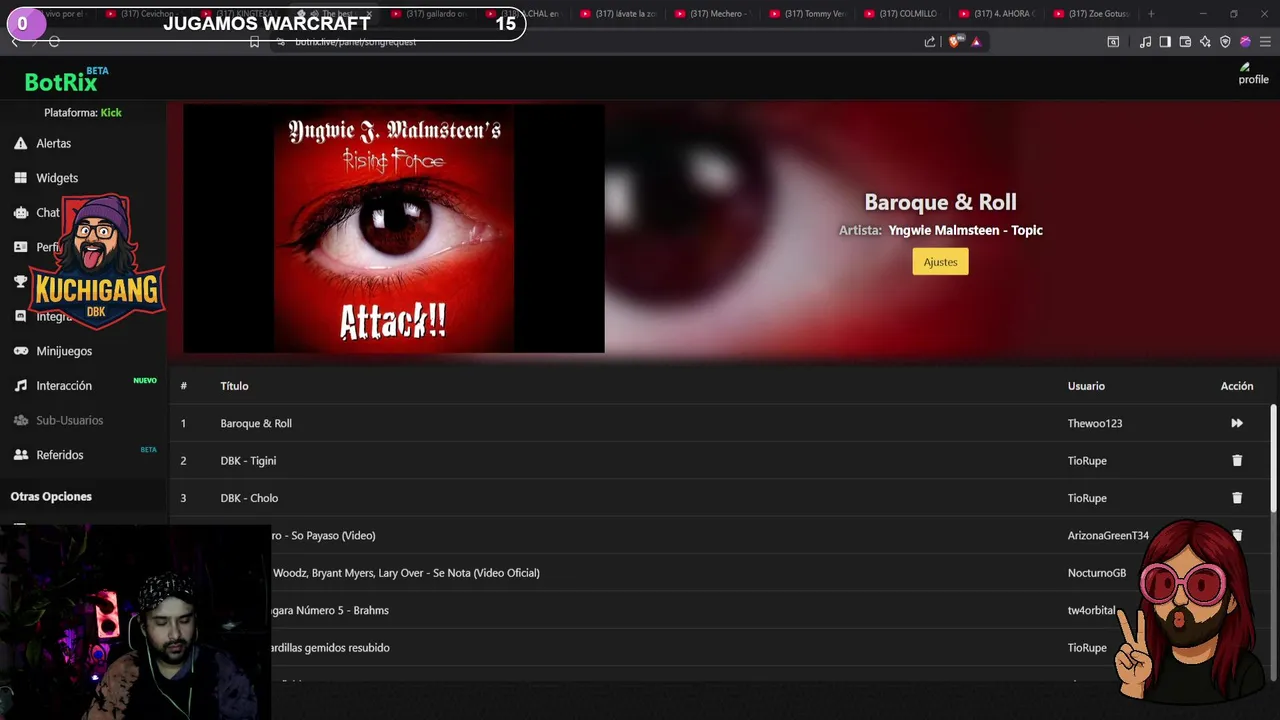Switch to '(317) Zoe Gotusso' tab
Screen dimensions: 1280x720
click(x=1090, y=14)
